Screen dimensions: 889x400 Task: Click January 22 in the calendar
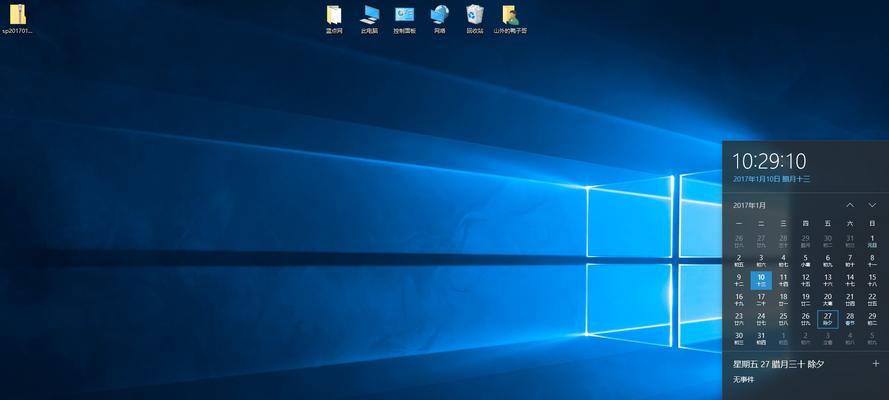(x=872, y=300)
